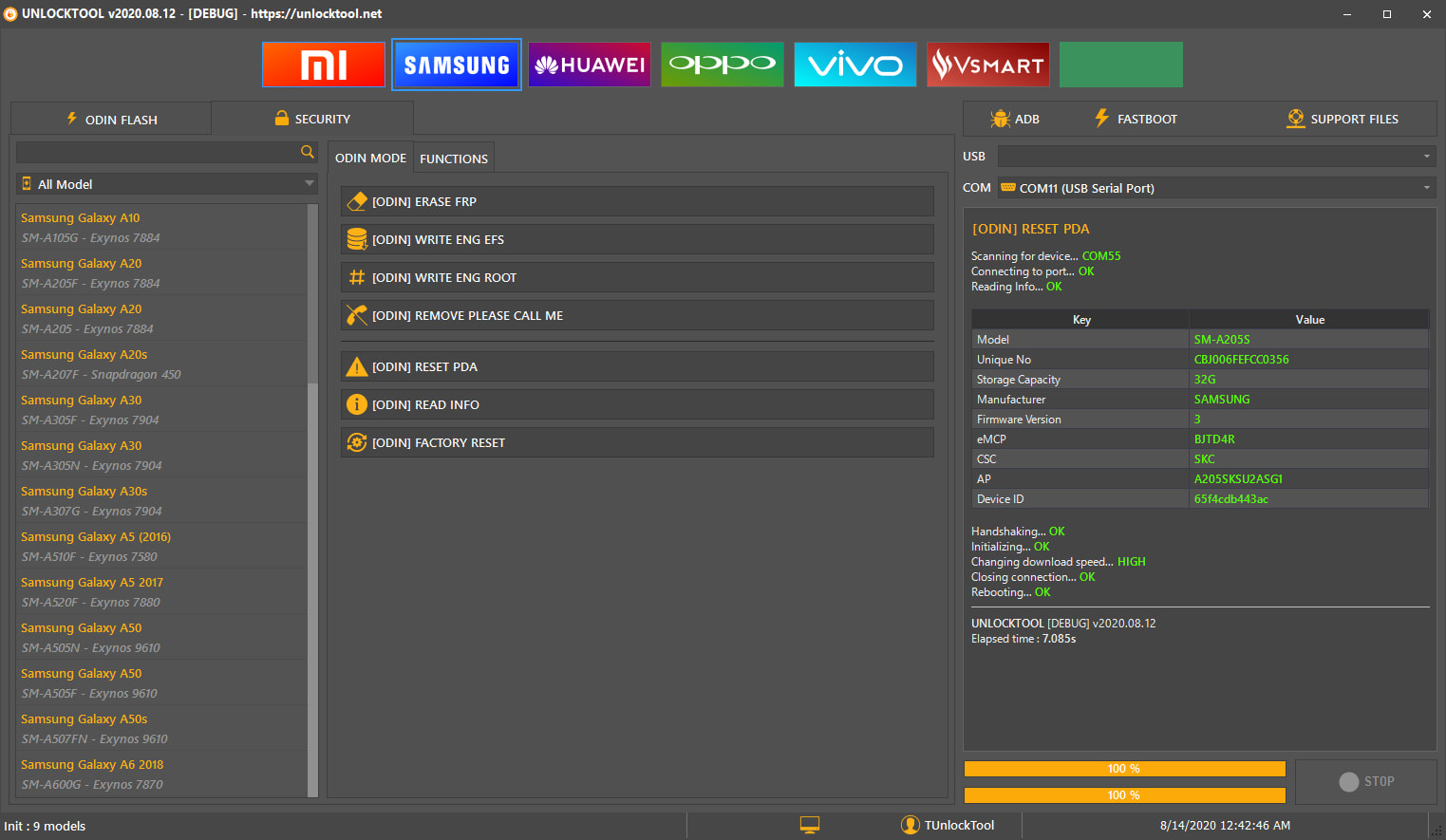
Task: Click the SM-A205S model value
Action: [1222, 340]
